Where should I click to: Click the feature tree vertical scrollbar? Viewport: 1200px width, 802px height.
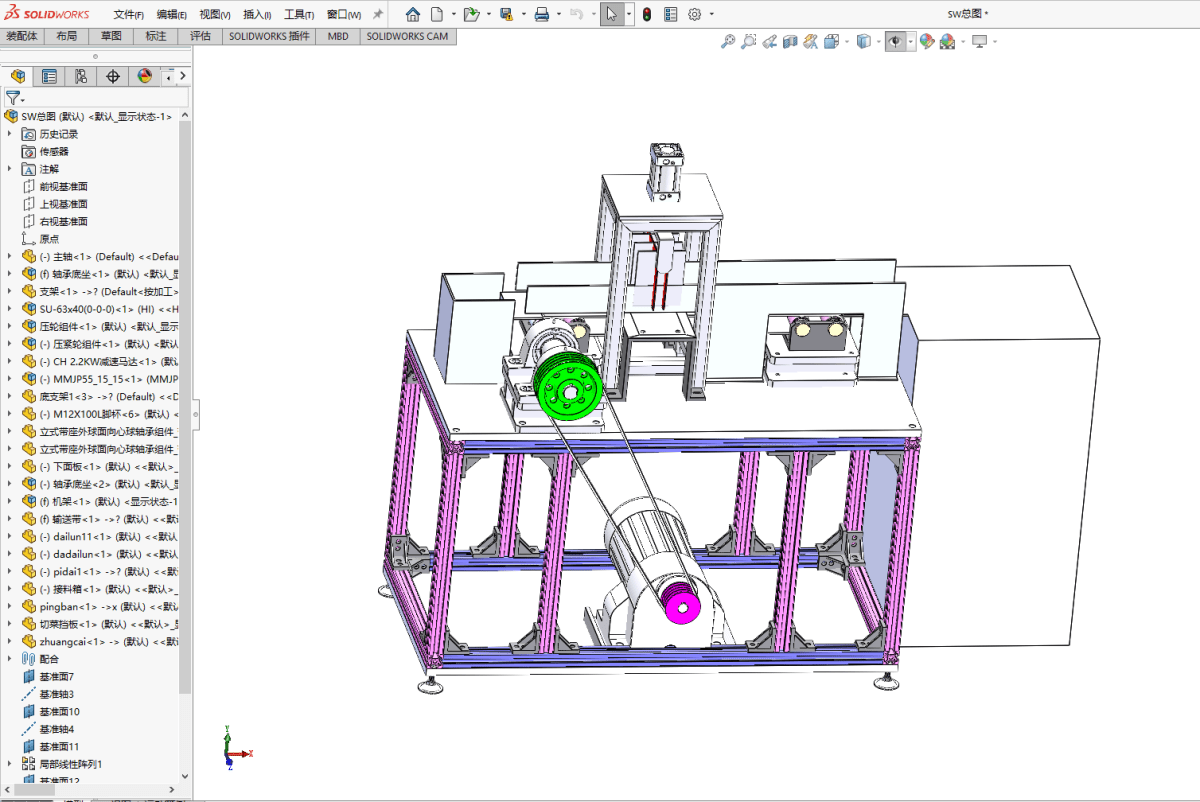pyautogui.click(x=185, y=400)
